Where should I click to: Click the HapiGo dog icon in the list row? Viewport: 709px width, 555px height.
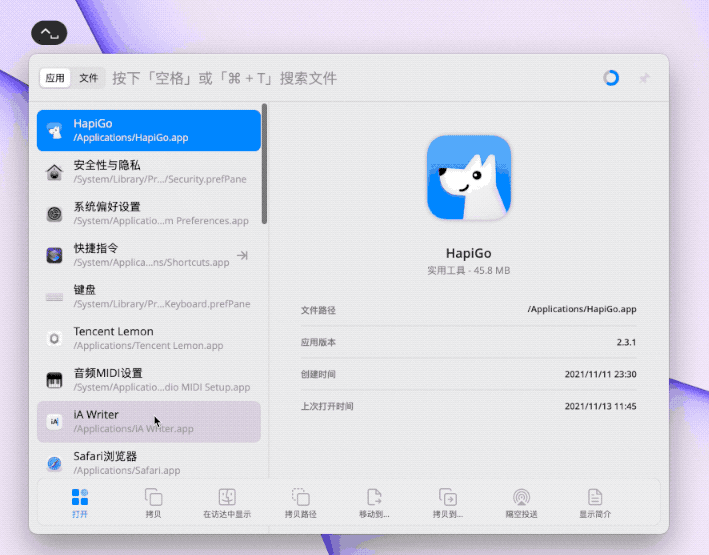click(x=54, y=130)
